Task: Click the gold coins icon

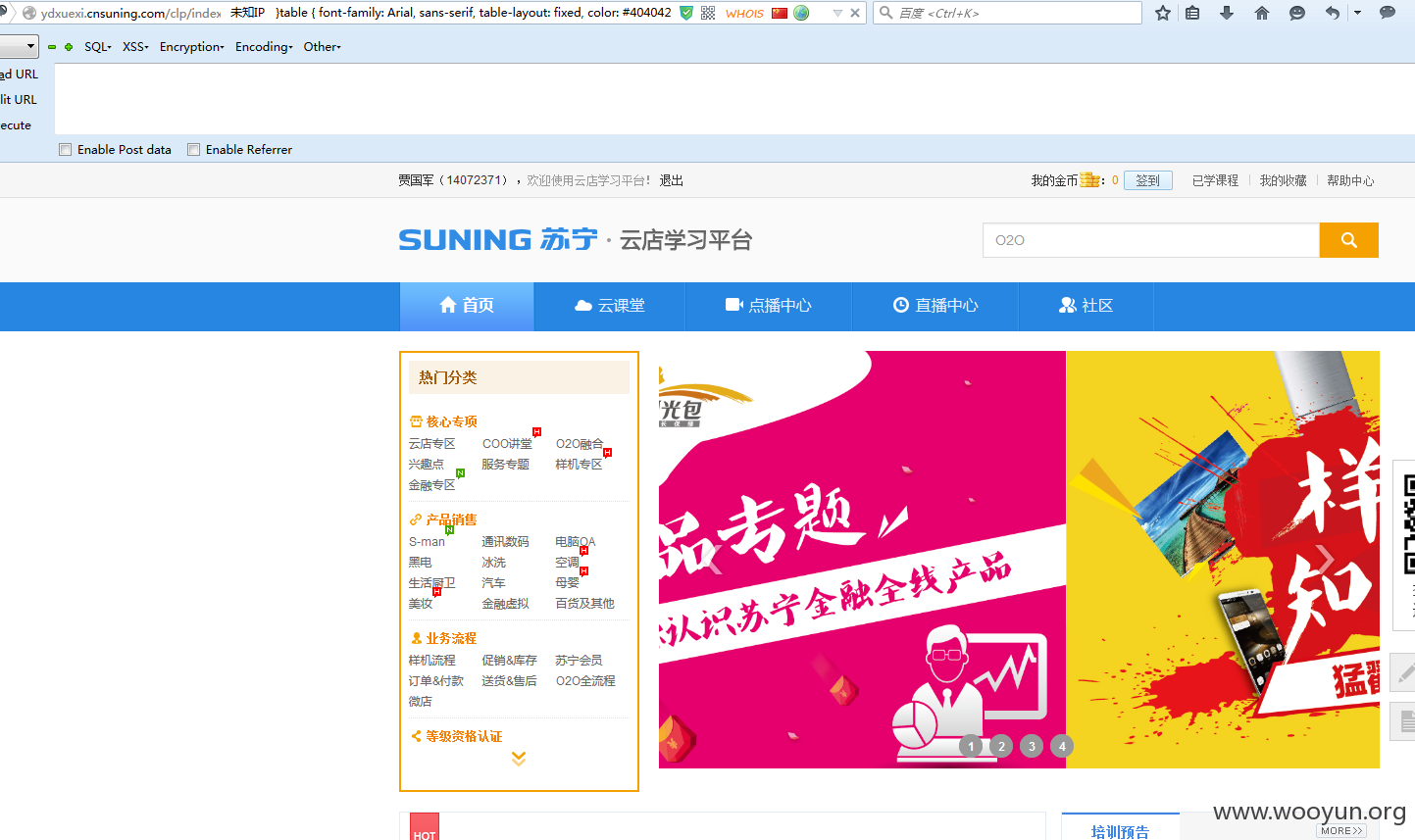Action: 1089,180
